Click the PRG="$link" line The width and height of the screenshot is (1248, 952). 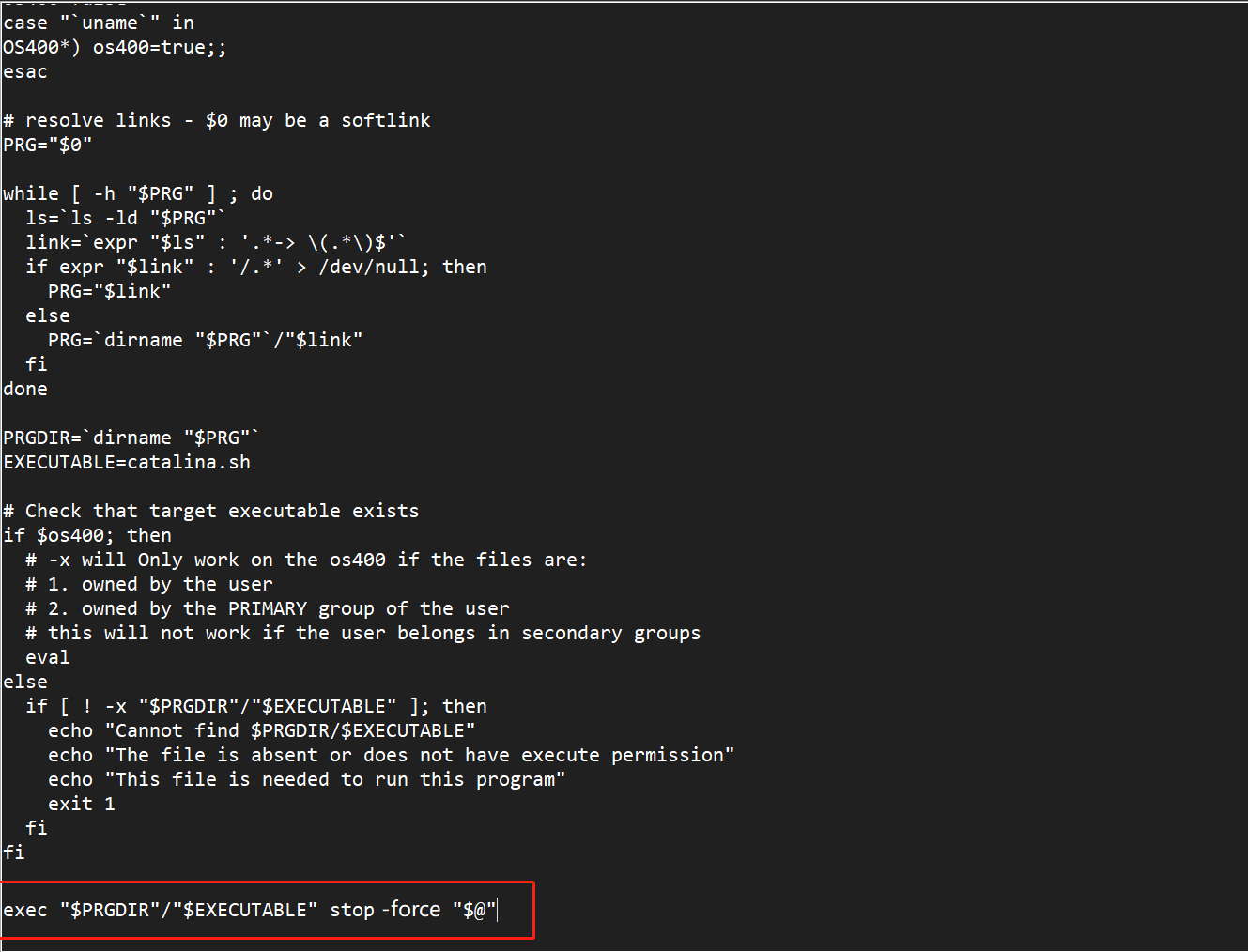(x=110, y=291)
